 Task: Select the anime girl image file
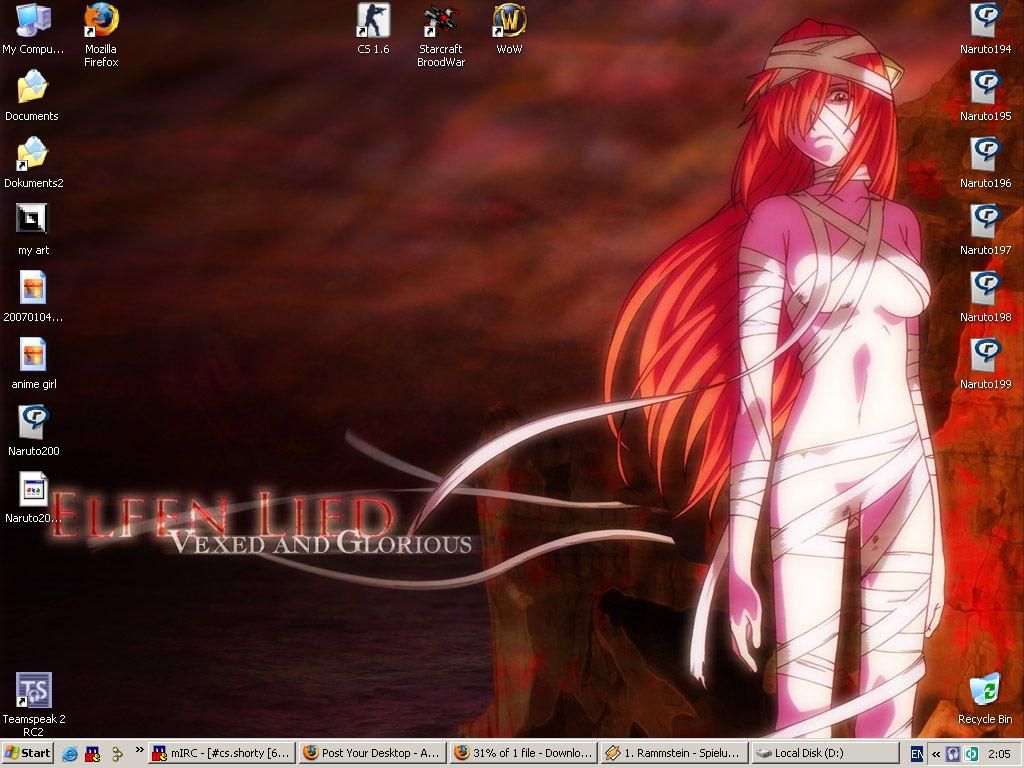(33, 364)
